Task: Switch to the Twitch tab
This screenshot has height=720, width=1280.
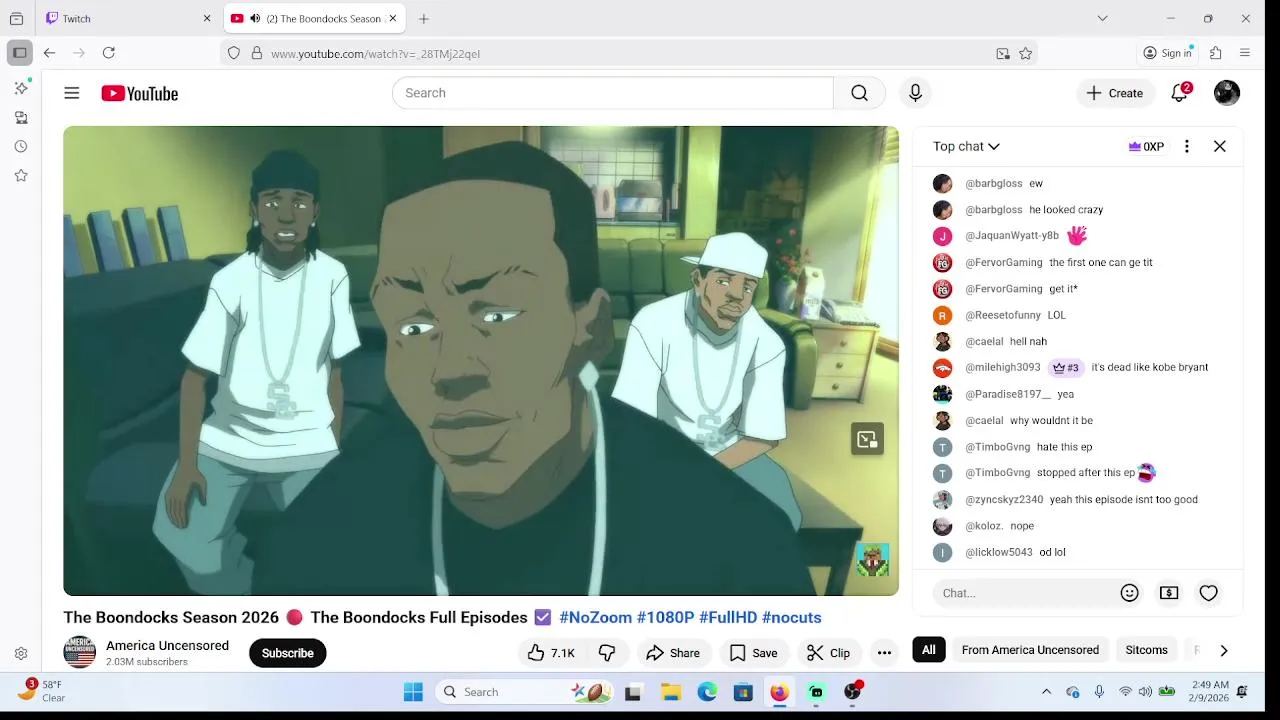Action: [130, 18]
